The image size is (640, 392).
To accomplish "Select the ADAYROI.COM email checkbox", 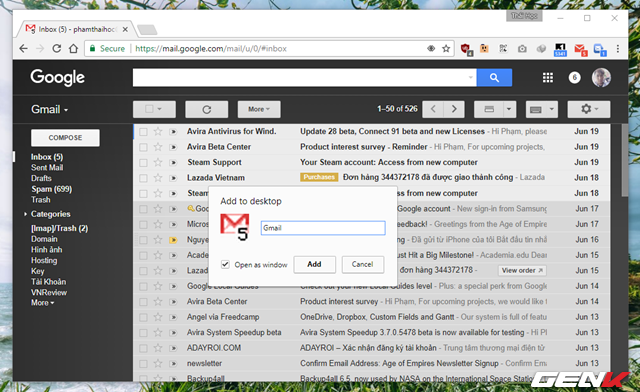I will 143,349.
